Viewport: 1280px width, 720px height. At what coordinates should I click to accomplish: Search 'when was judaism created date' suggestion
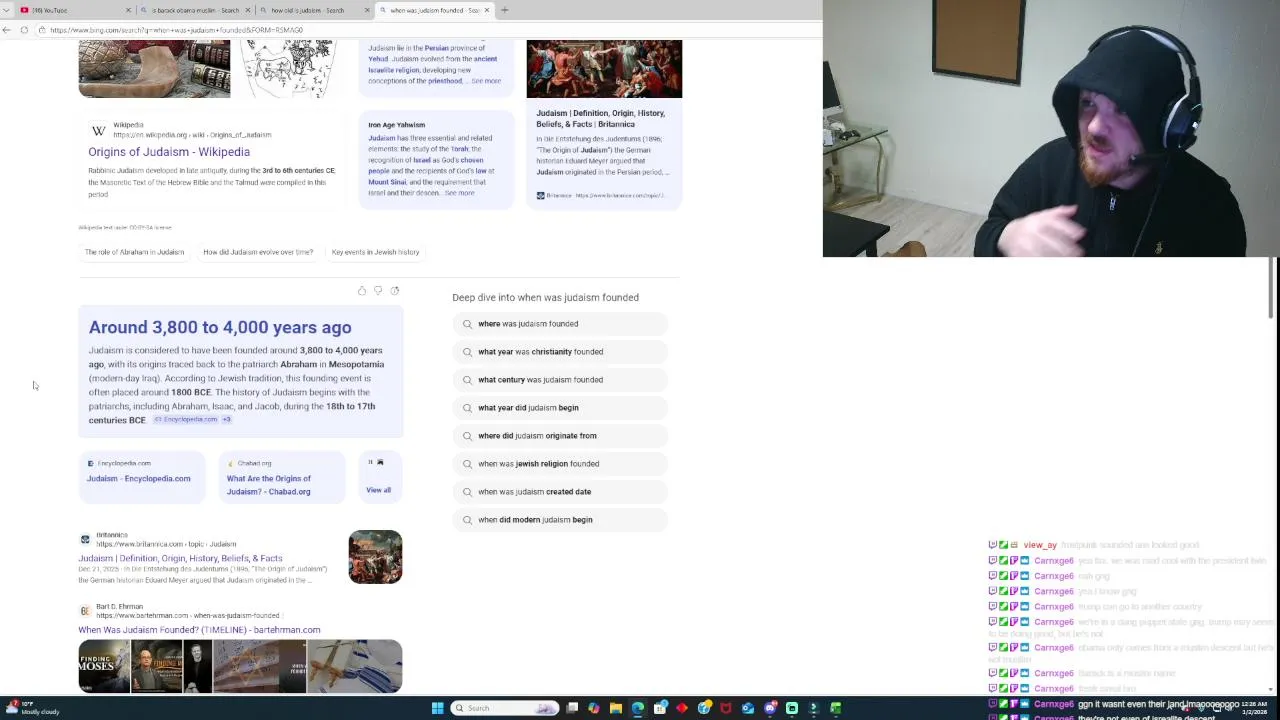[560, 492]
